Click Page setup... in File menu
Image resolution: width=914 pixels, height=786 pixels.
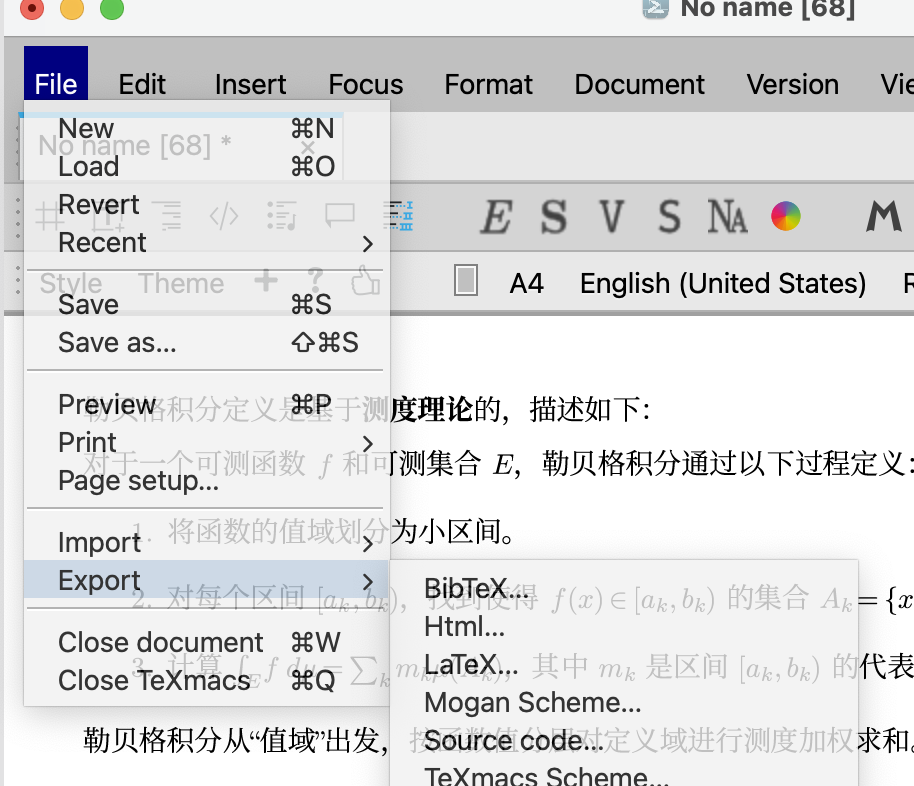pos(138,481)
